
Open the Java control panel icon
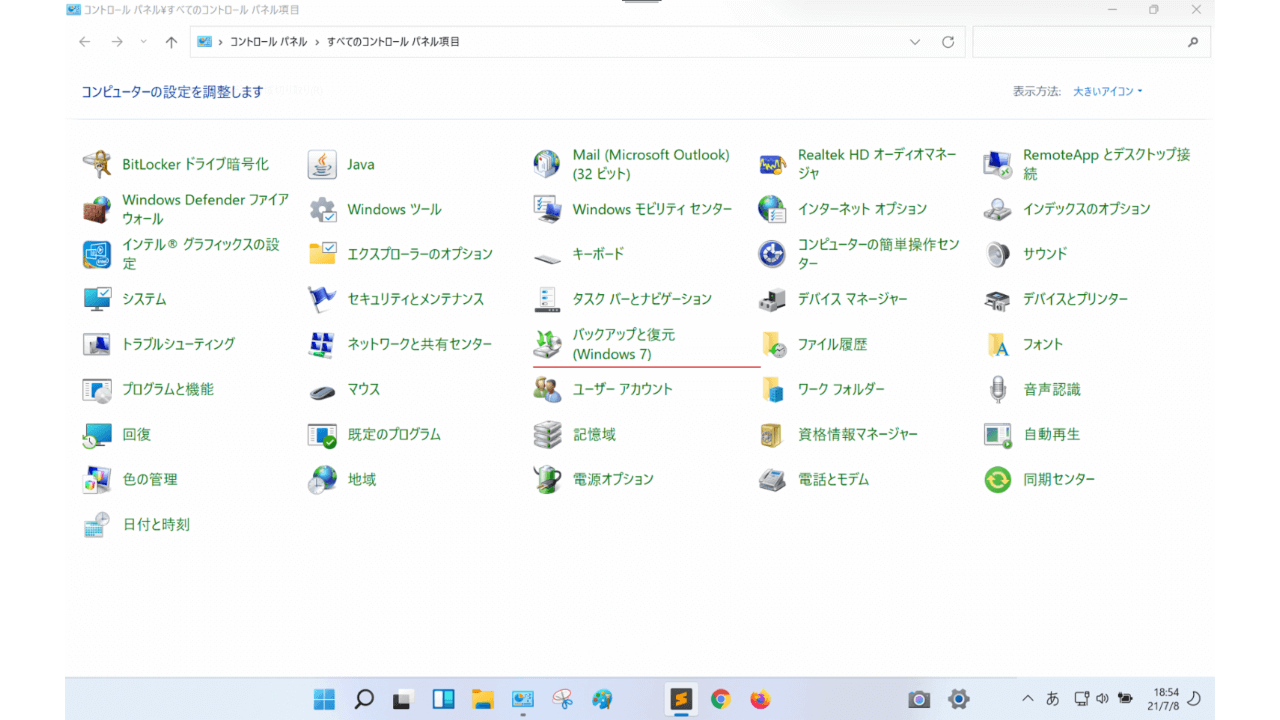pyautogui.click(x=322, y=164)
